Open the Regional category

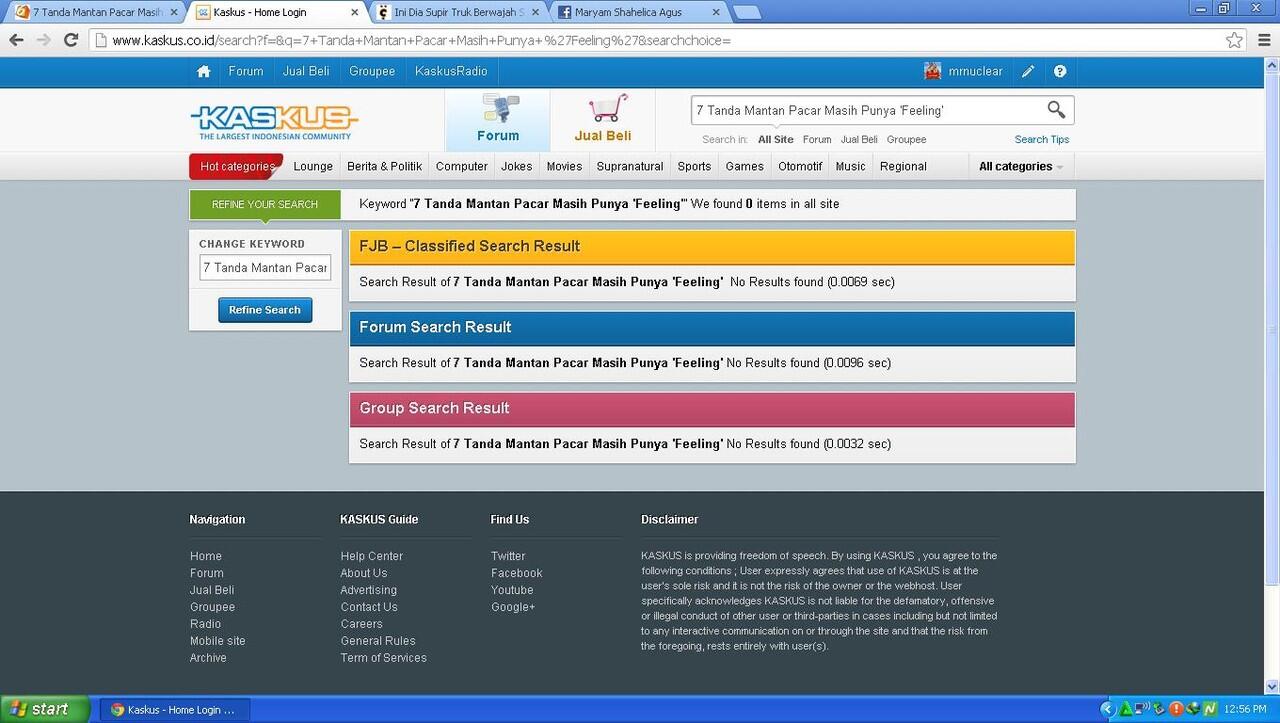(903, 166)
